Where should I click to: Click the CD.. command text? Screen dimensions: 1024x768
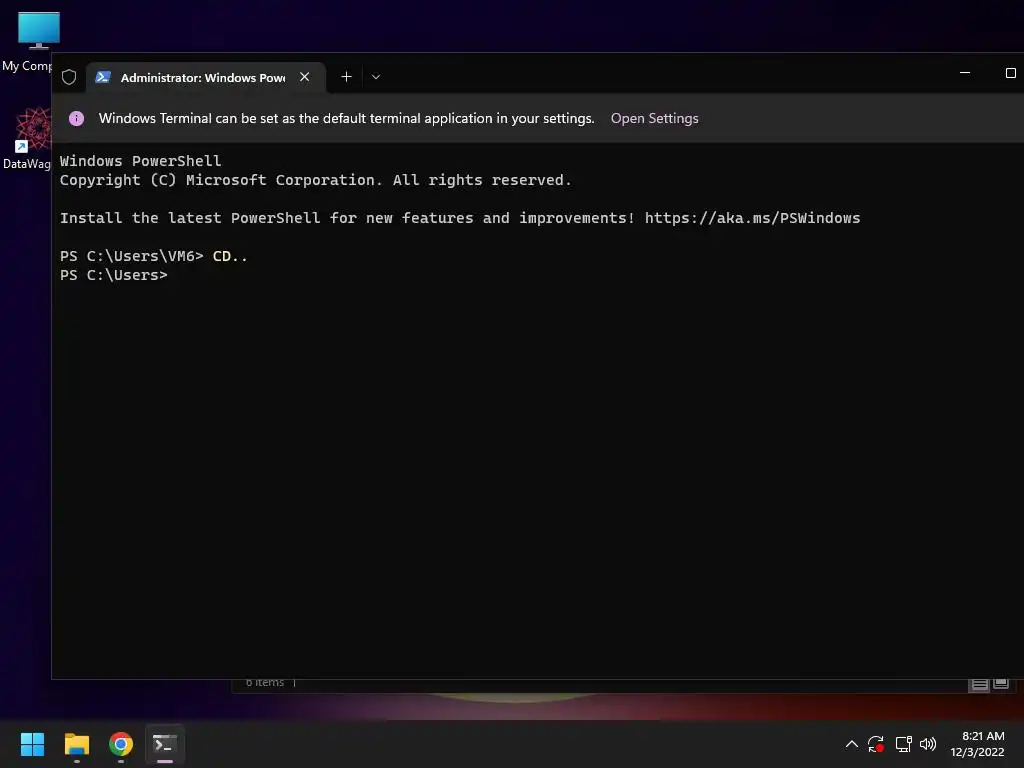[230, 256]
